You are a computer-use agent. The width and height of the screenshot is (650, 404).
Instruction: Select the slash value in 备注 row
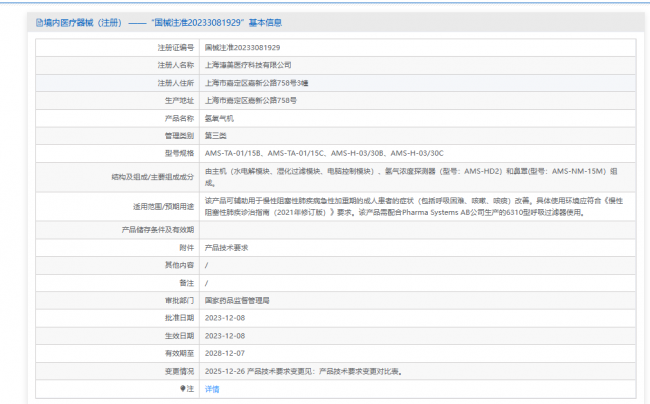point(206,283)
